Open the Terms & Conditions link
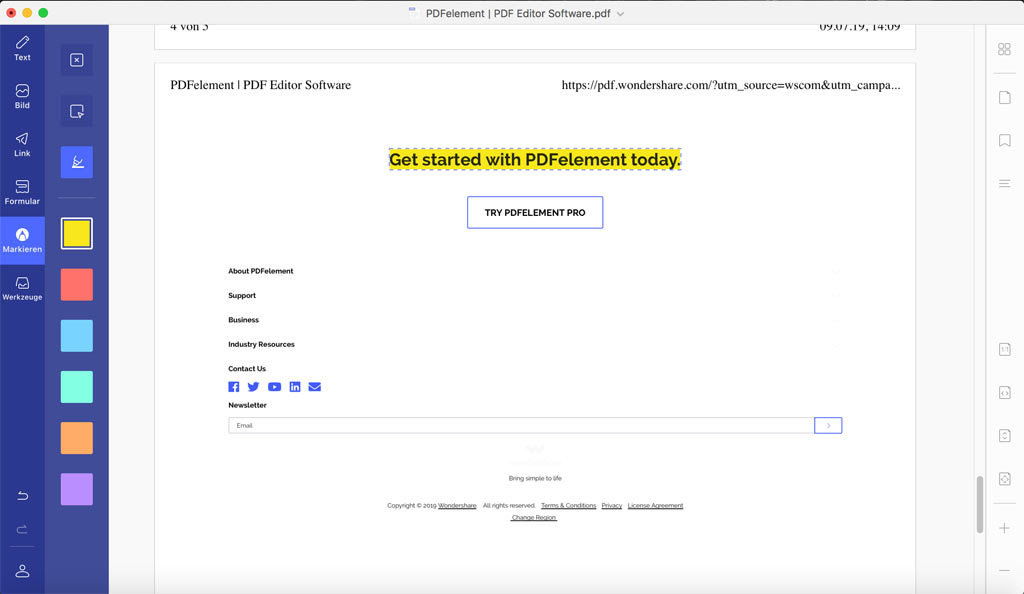 (568, 506)
